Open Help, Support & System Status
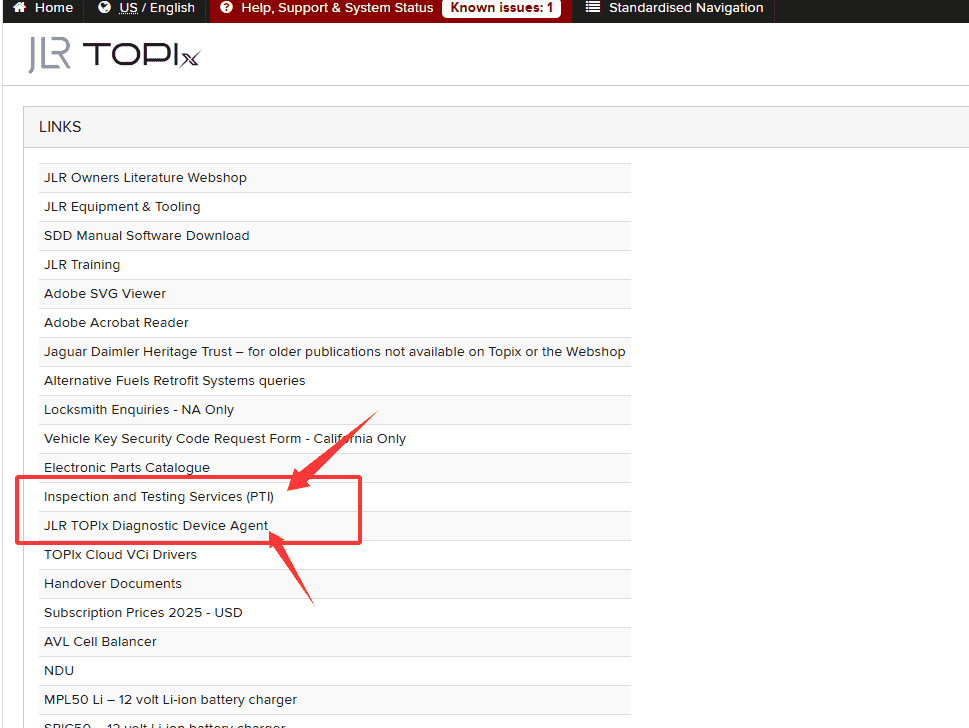969x728 pixels. click(x=337, y=7)
